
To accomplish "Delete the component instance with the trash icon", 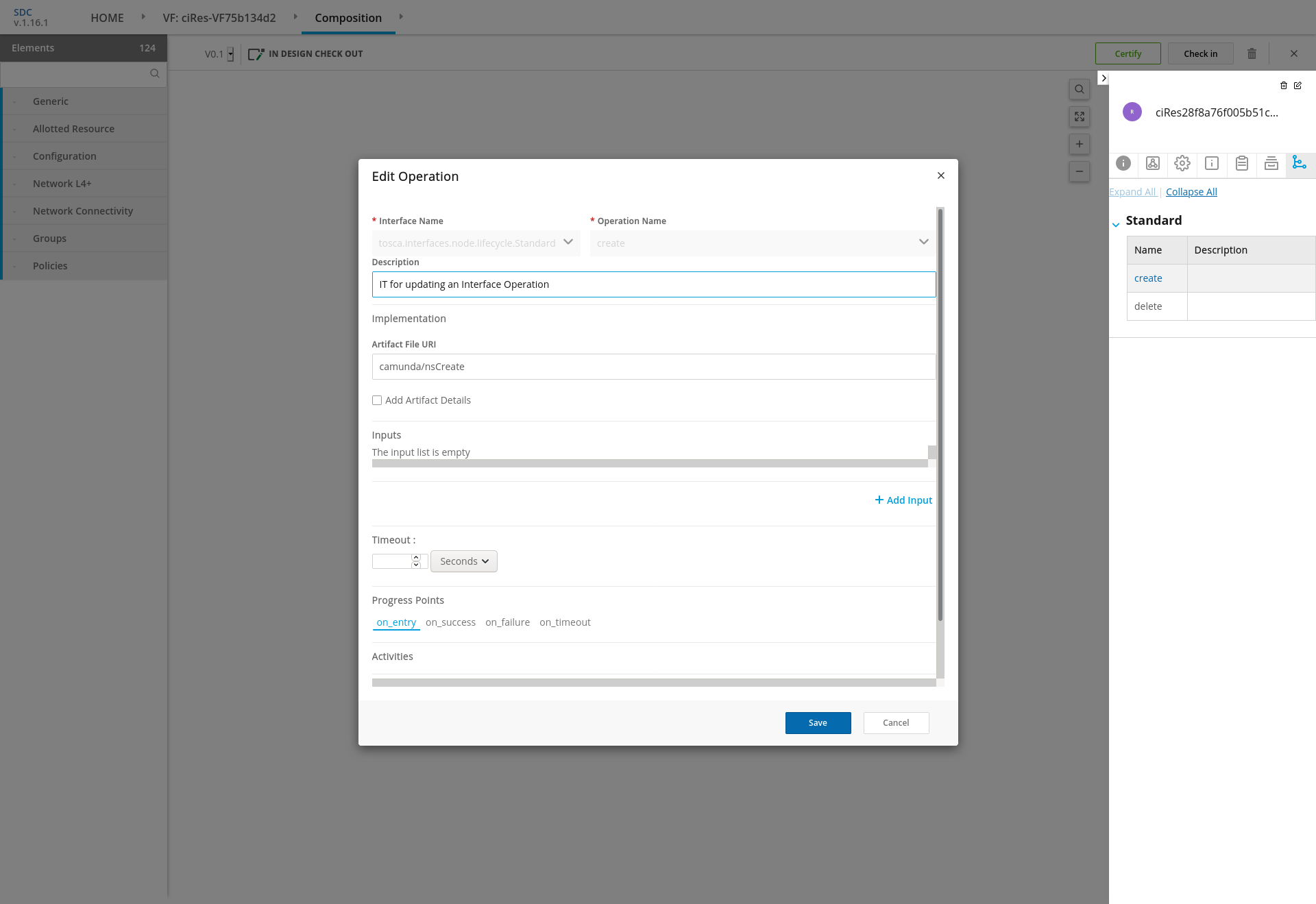I will [1283, 86].
